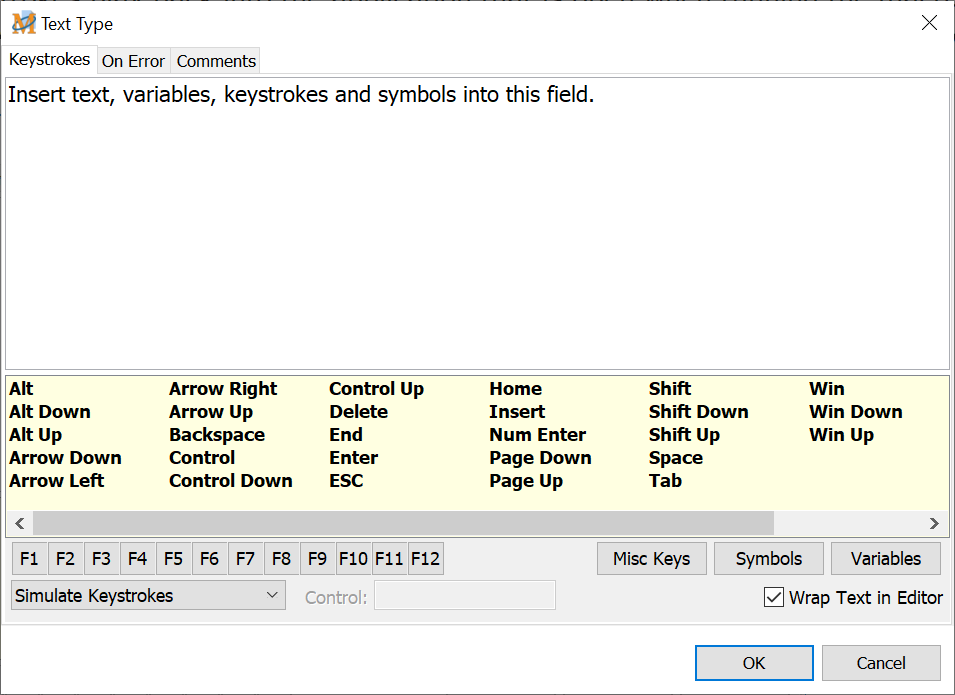Image resolution: width=955 pixels, height=695 pixels.
Task: Confirm with the OK button
Action: [x=754, y=663]
